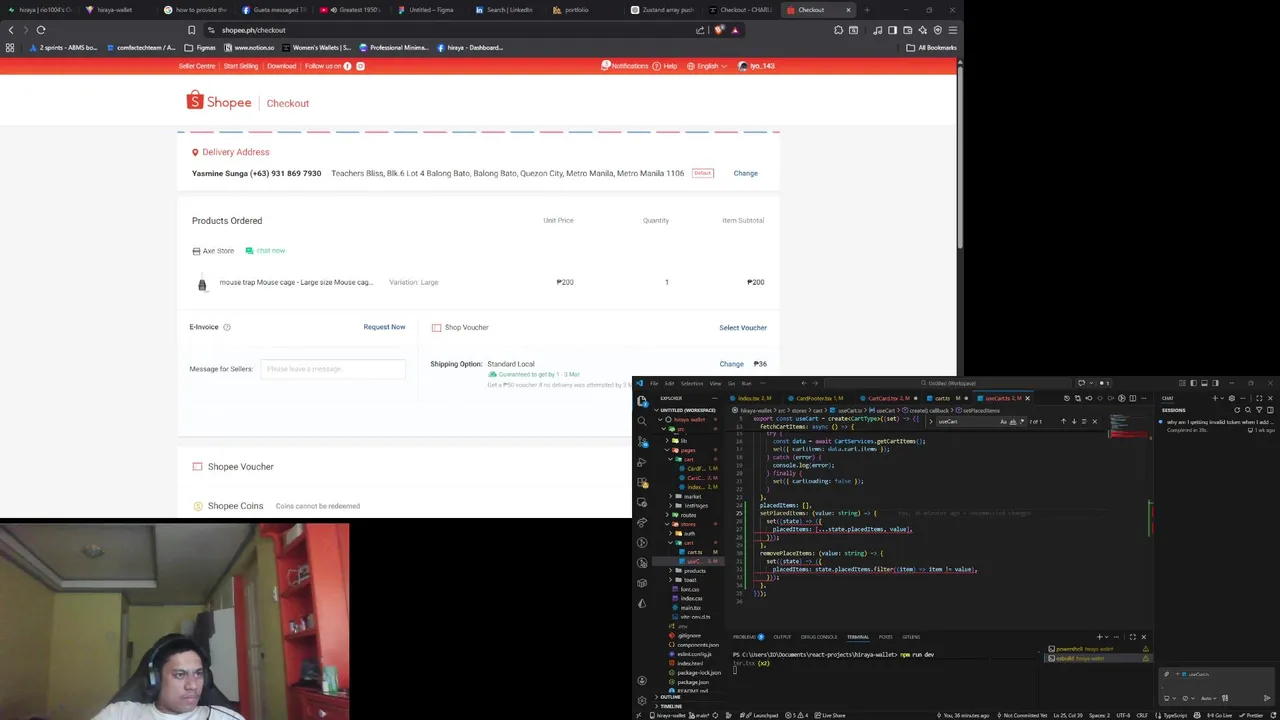
Task: Click the mouse trap product thumbnail
Action: pyautogui.click(x=202, y=283)
